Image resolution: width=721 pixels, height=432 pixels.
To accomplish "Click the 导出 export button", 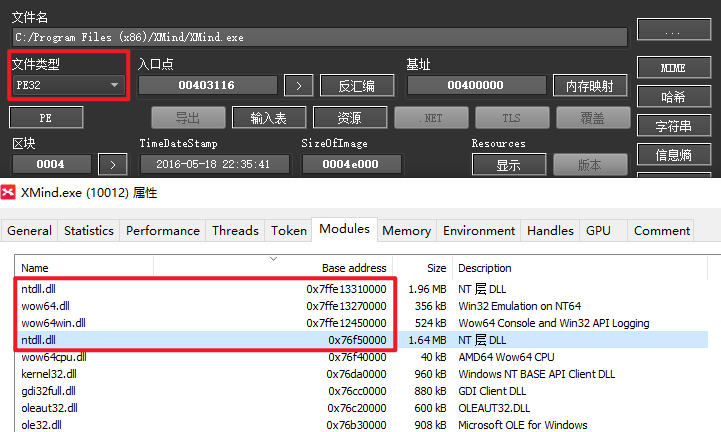I will click(188, 118).
